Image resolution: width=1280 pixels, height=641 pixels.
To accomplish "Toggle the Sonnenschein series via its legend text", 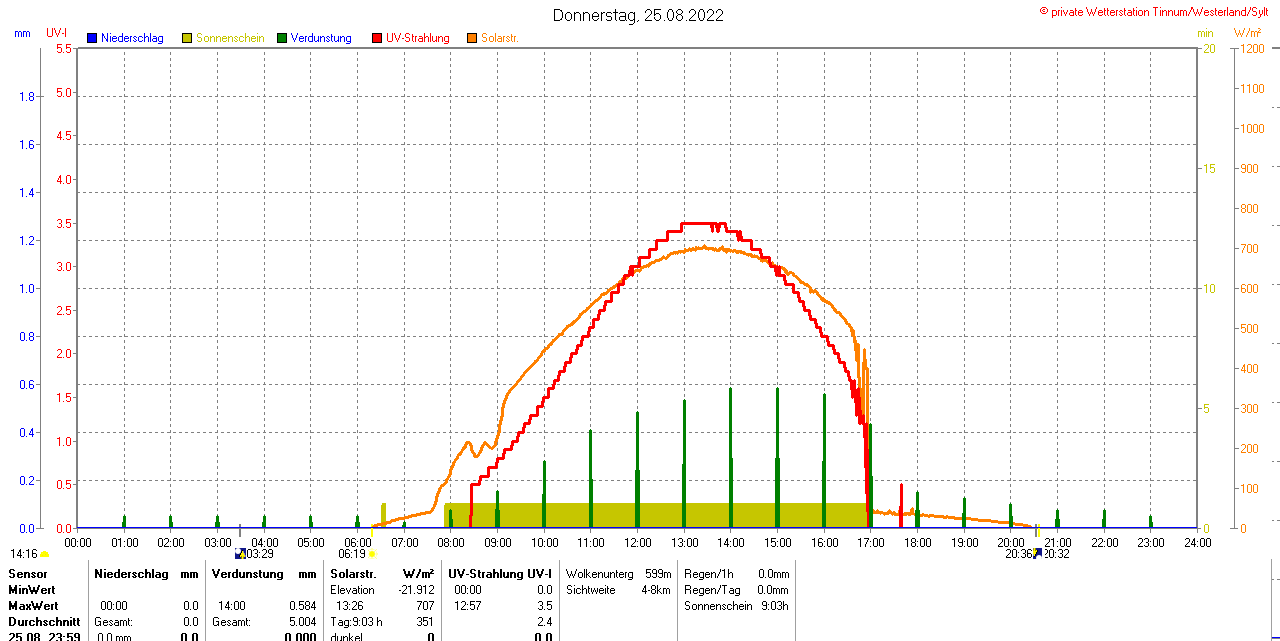I will [230, 38].
